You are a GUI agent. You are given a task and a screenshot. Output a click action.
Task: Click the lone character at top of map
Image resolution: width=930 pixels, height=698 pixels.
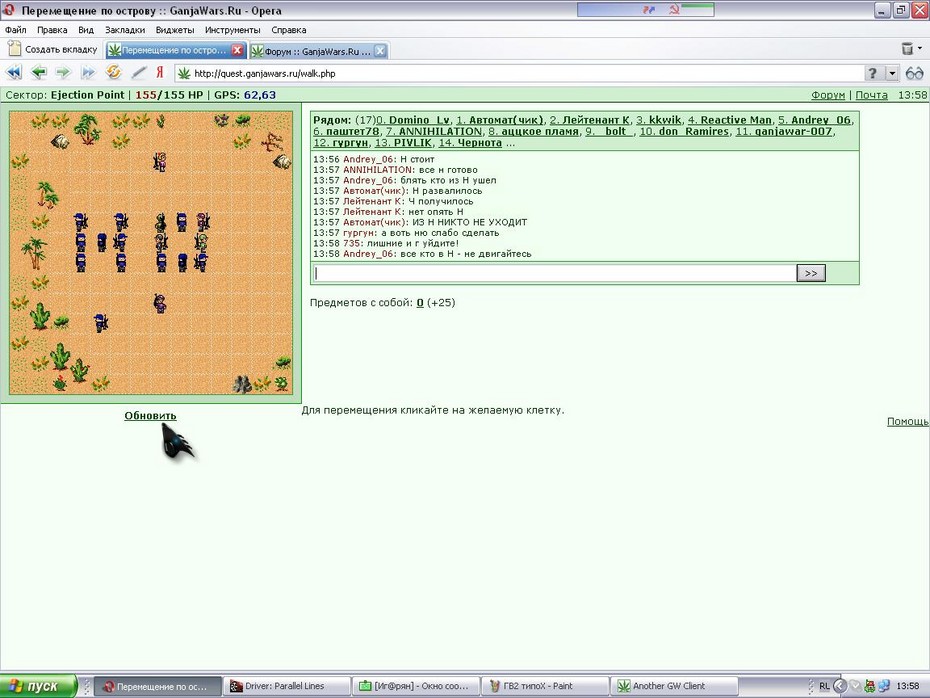(160, 161)
